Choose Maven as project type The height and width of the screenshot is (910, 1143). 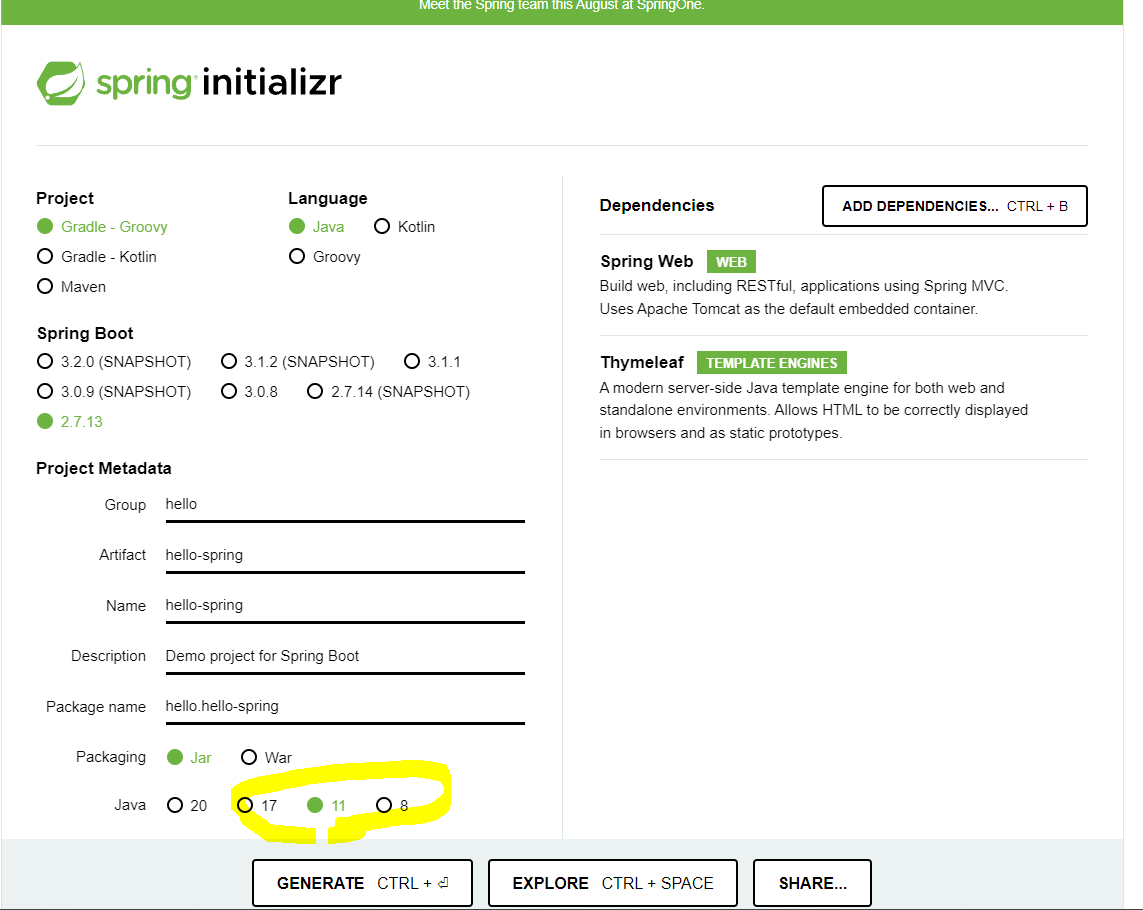pyautogui.click(x=71, y=287)
